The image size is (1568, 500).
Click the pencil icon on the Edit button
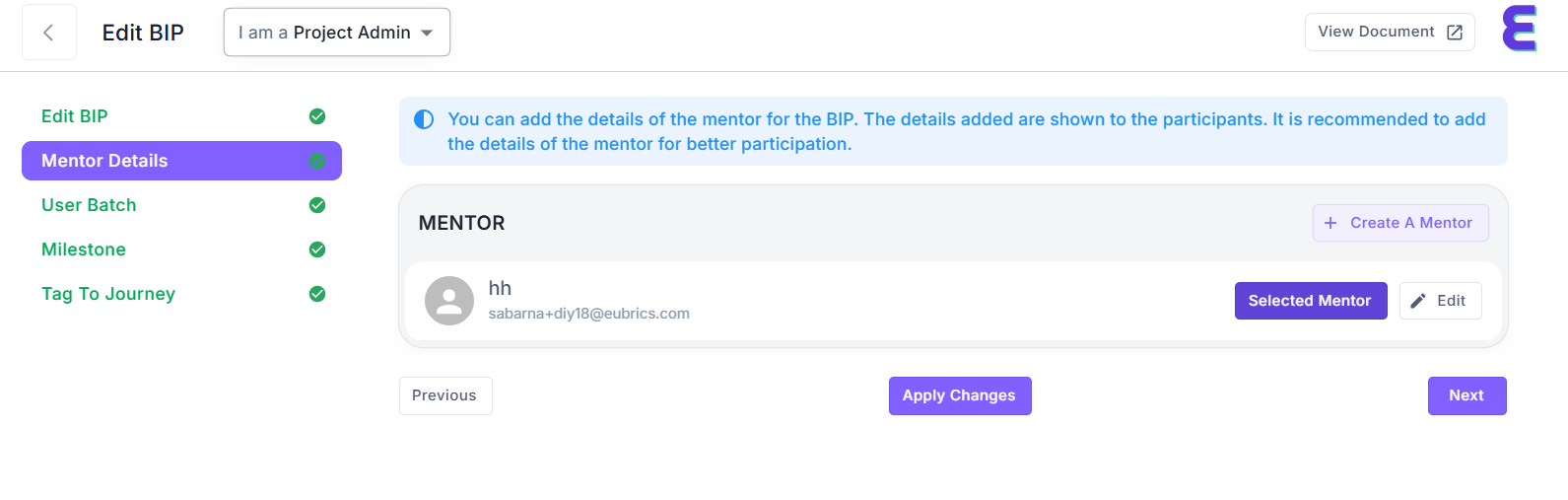click(x=1418, y=301)
